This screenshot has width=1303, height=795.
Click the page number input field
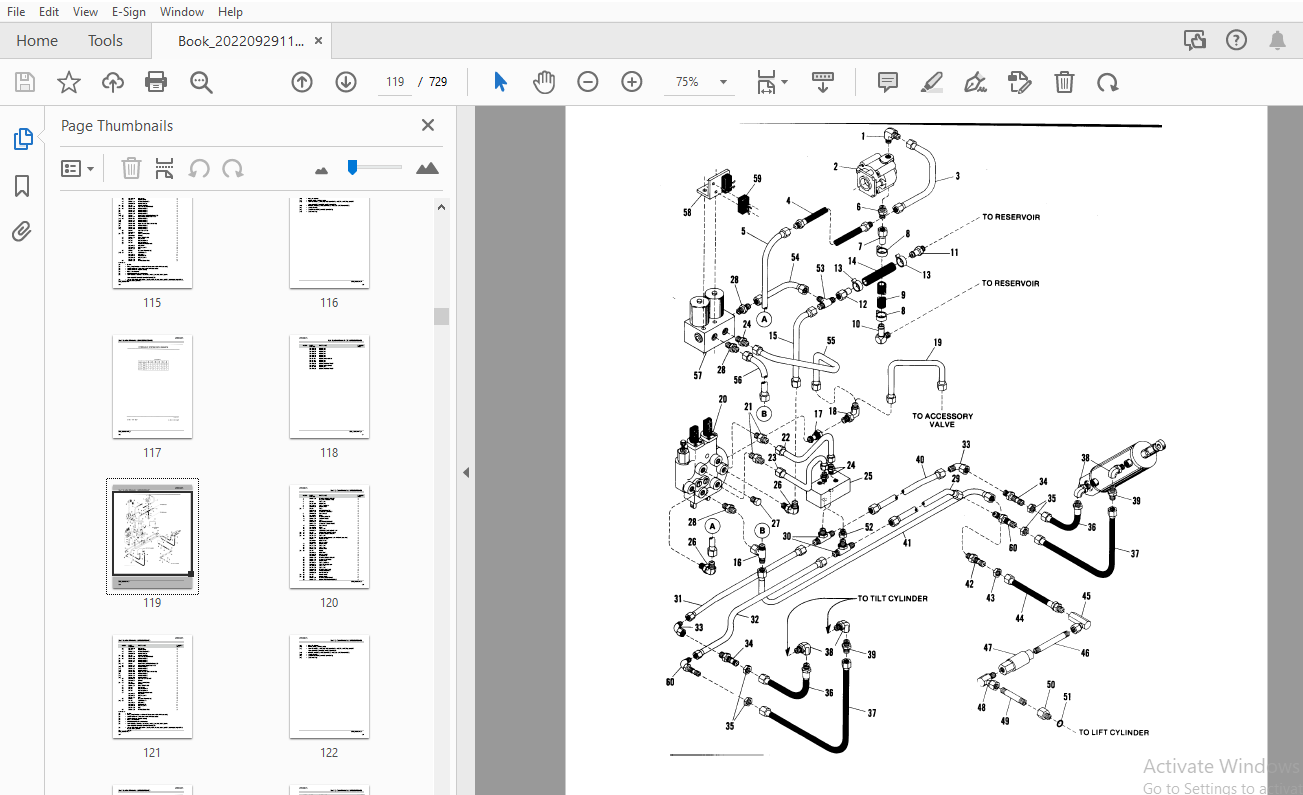[395, 82]
